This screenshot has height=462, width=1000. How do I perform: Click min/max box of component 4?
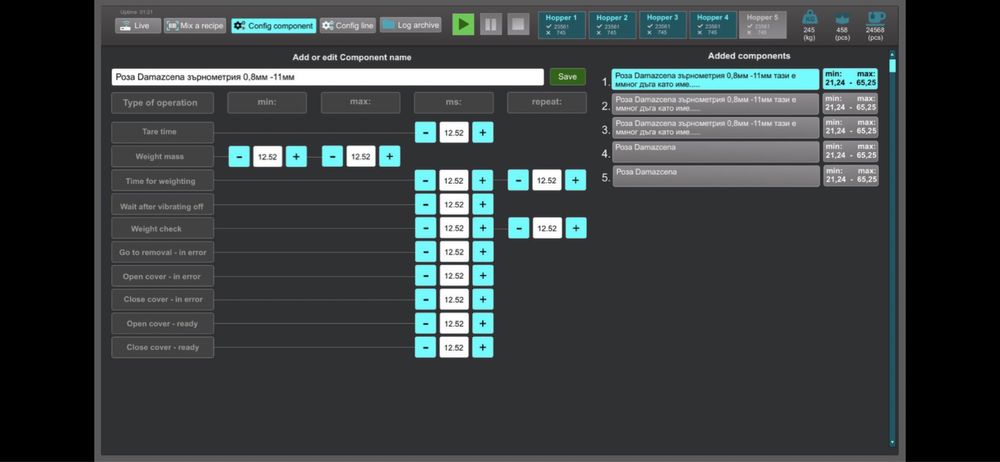click(850, 152)
